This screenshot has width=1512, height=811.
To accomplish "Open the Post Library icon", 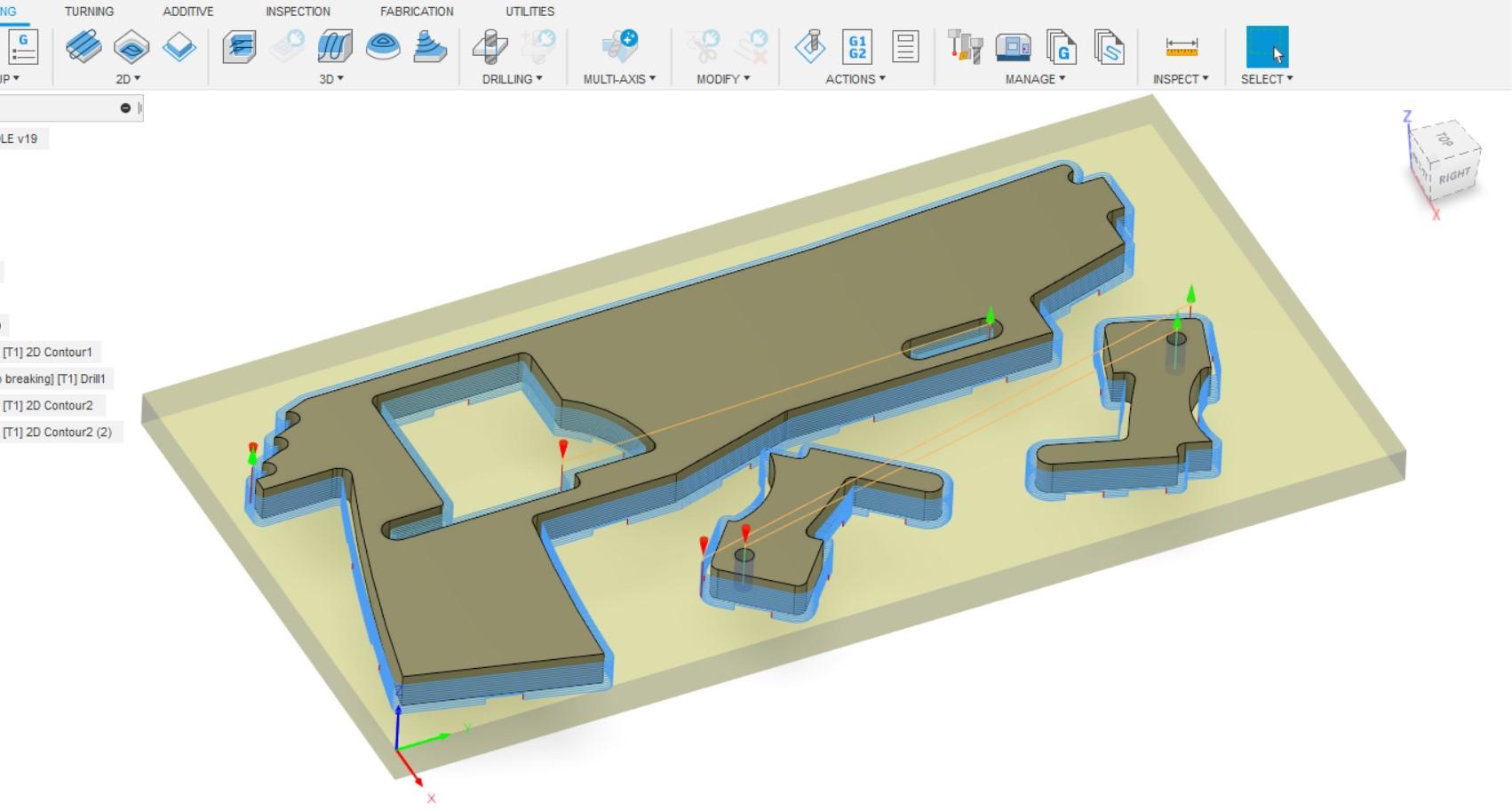I will (1061, 46).
